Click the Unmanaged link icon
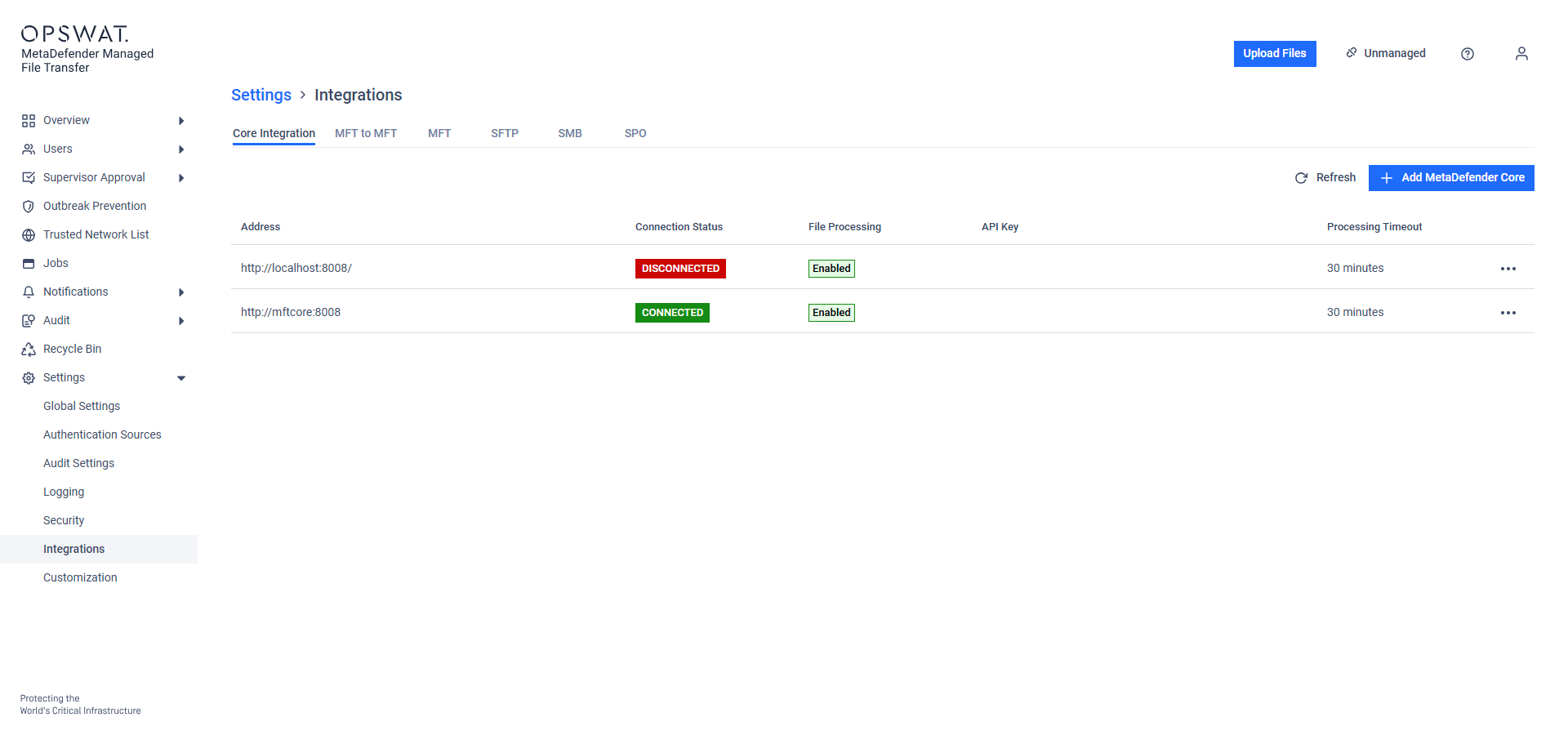This screenshot has width=1568, height=744. (x=1352, y=52)
